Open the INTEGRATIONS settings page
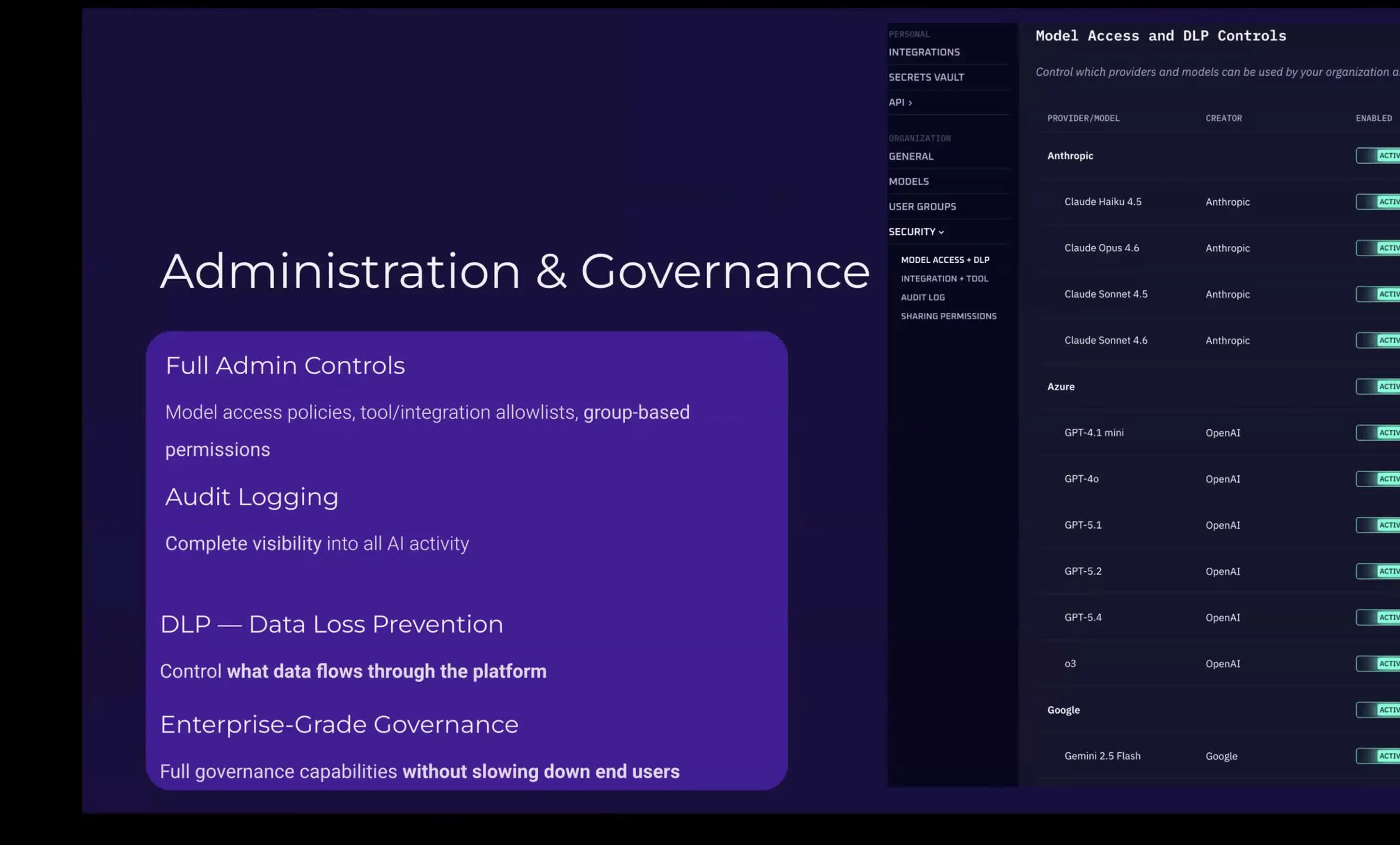 (x=924, y=52)
